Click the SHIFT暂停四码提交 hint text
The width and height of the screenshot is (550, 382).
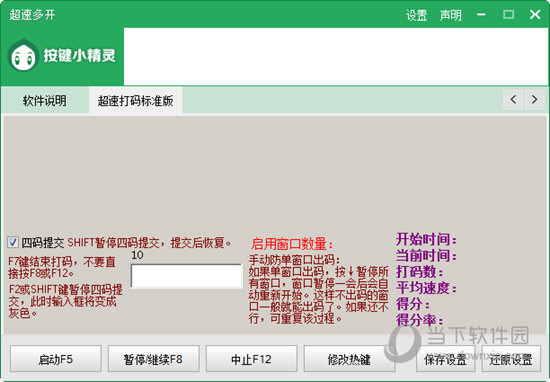[x=149, y=242]
